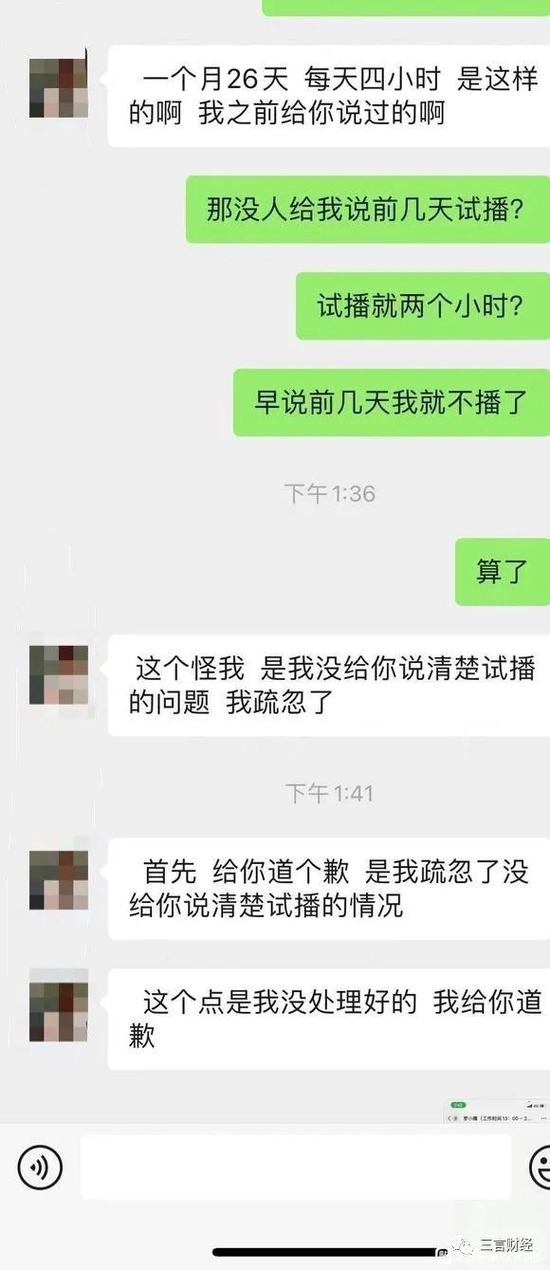The height and width of the screenshot is (1270, 550).
Task: Tap avatar beside 一个月26天 message
Action: coord(59,88)
